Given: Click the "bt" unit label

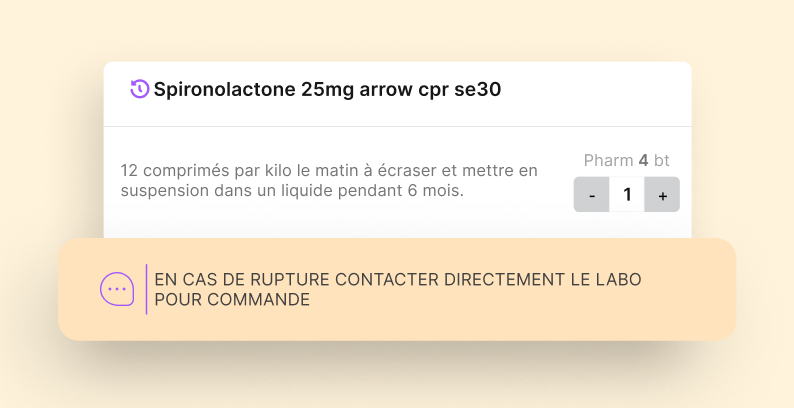Looking at the screenshot, I should point(662,160).
